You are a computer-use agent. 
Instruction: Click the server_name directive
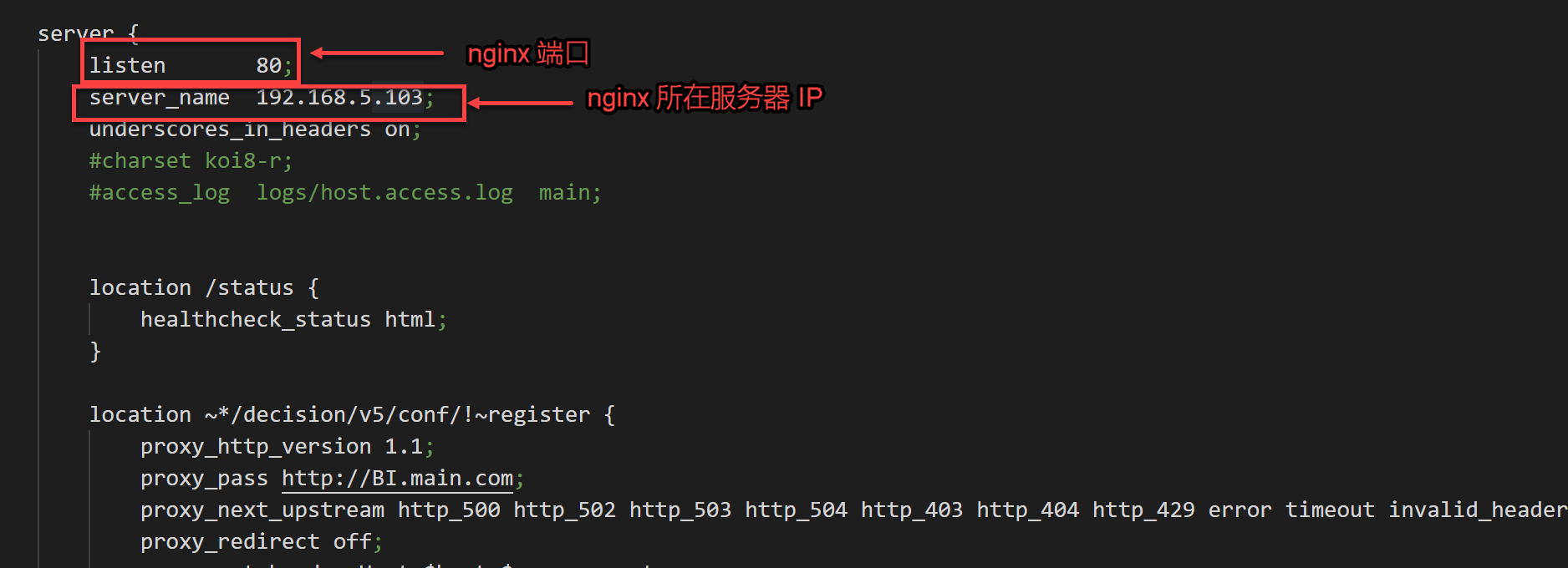159,98
